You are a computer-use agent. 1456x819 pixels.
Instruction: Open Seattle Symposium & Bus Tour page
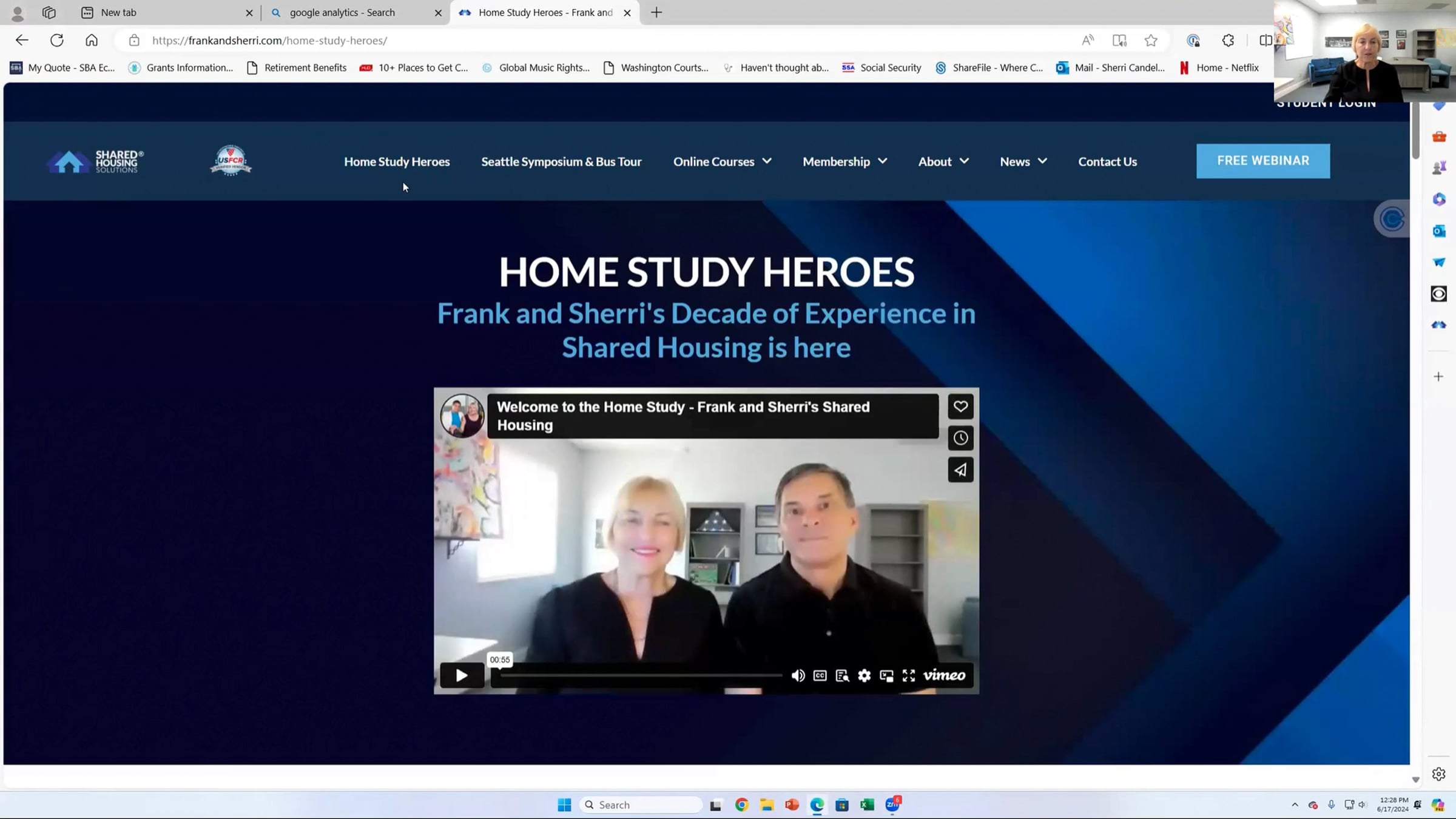561,161
